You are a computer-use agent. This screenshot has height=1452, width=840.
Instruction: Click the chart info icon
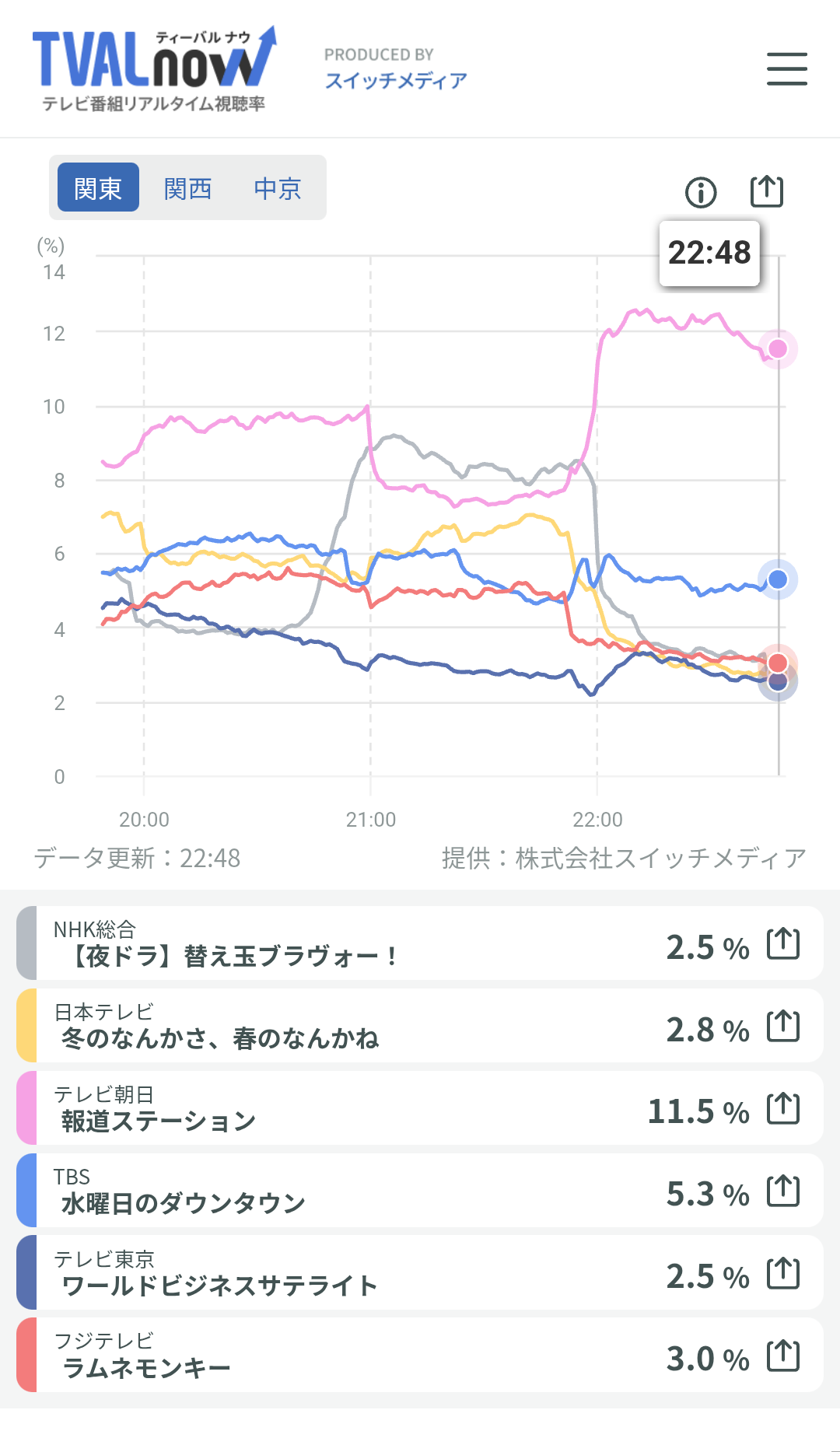coord(701,192)
